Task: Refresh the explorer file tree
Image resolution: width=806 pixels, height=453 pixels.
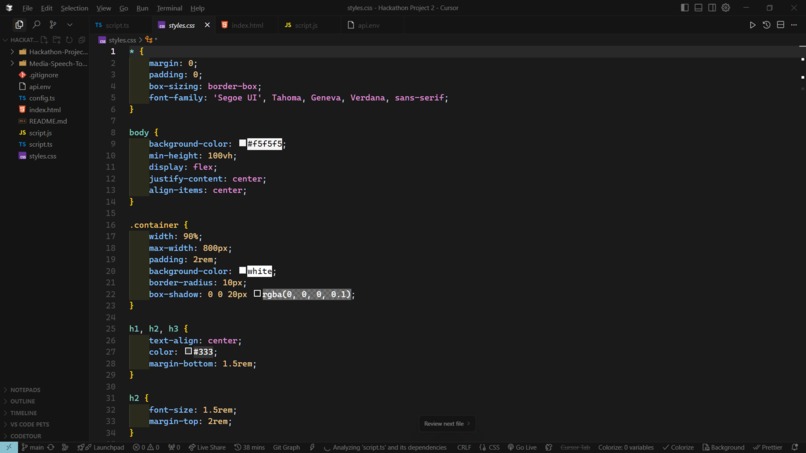Action: [x=69, y=40]
